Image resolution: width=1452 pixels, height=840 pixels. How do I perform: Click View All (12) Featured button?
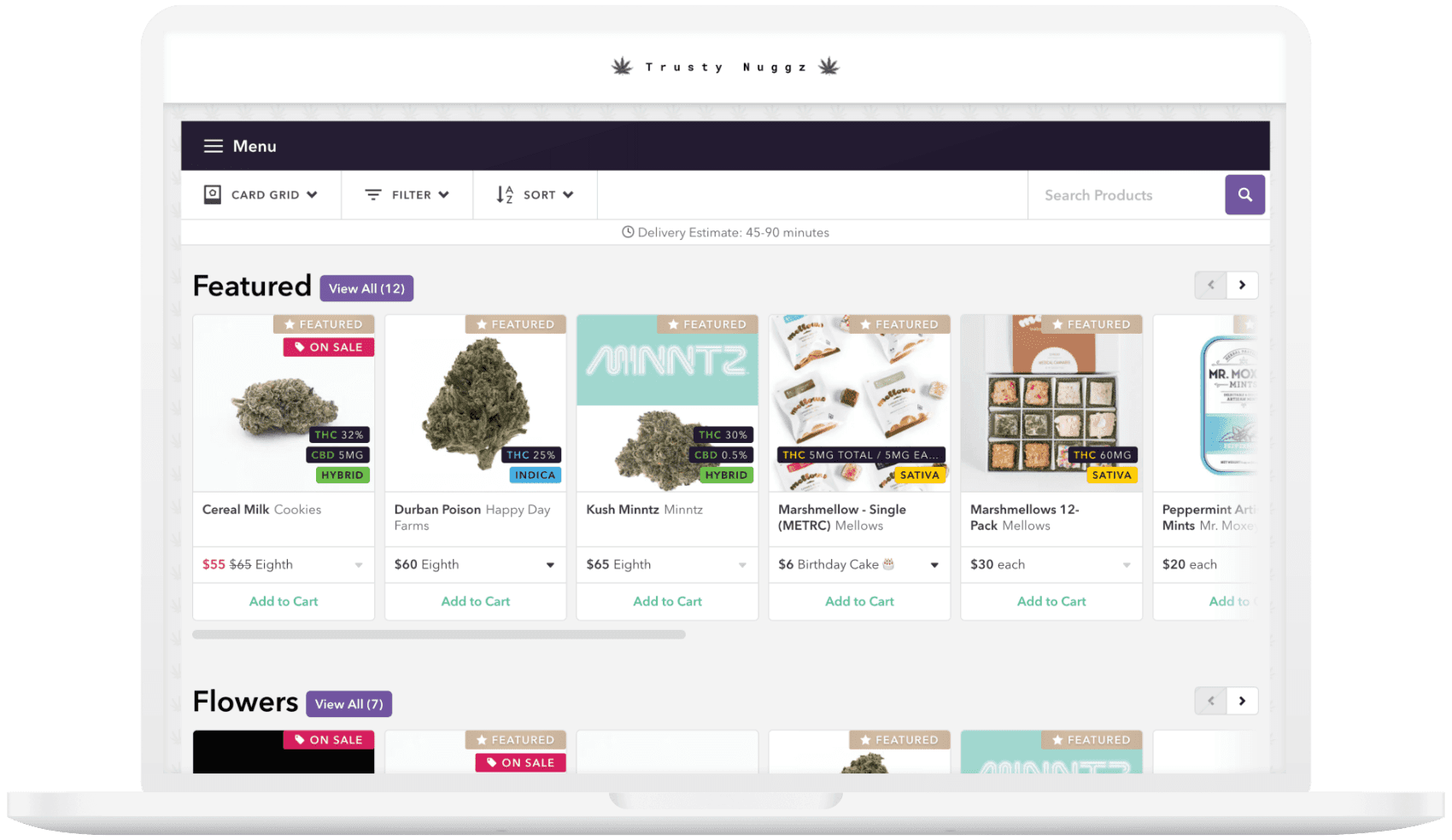[x=366, y=289]
